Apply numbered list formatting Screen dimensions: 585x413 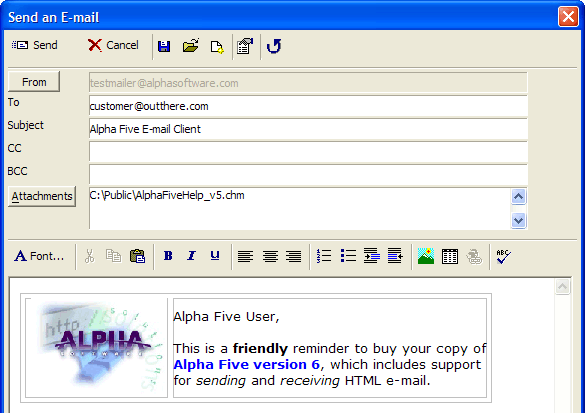[x=324, y=256]
